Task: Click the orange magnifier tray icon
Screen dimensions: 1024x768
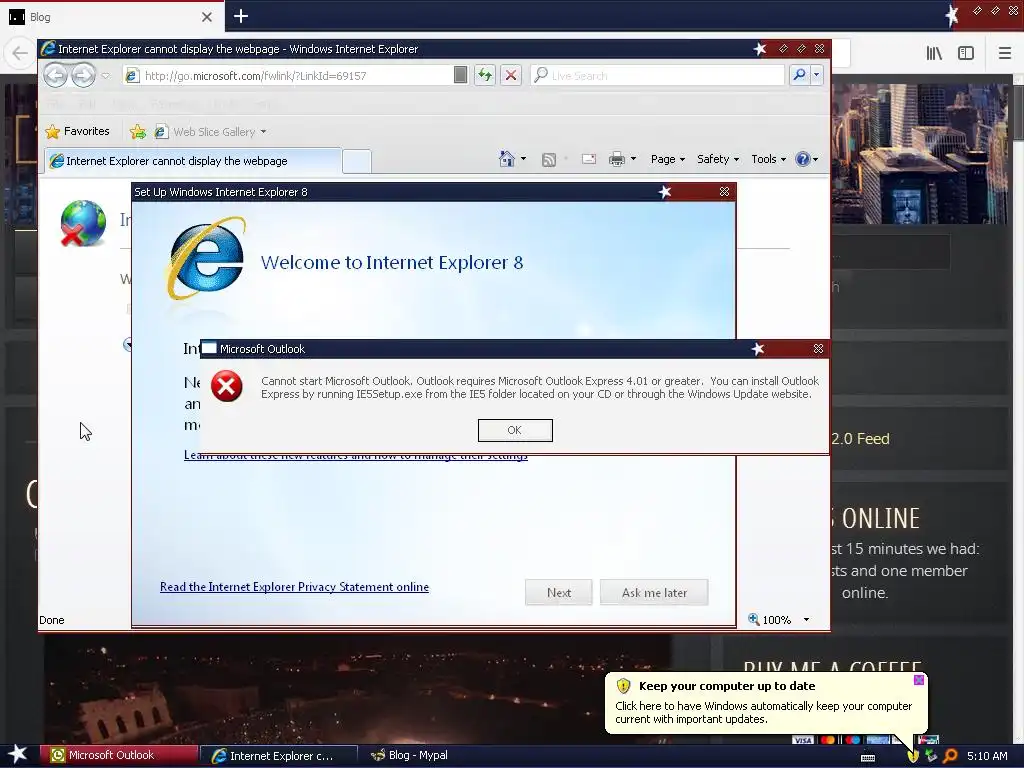Action: pyautogui.click(x=951, y=756)
